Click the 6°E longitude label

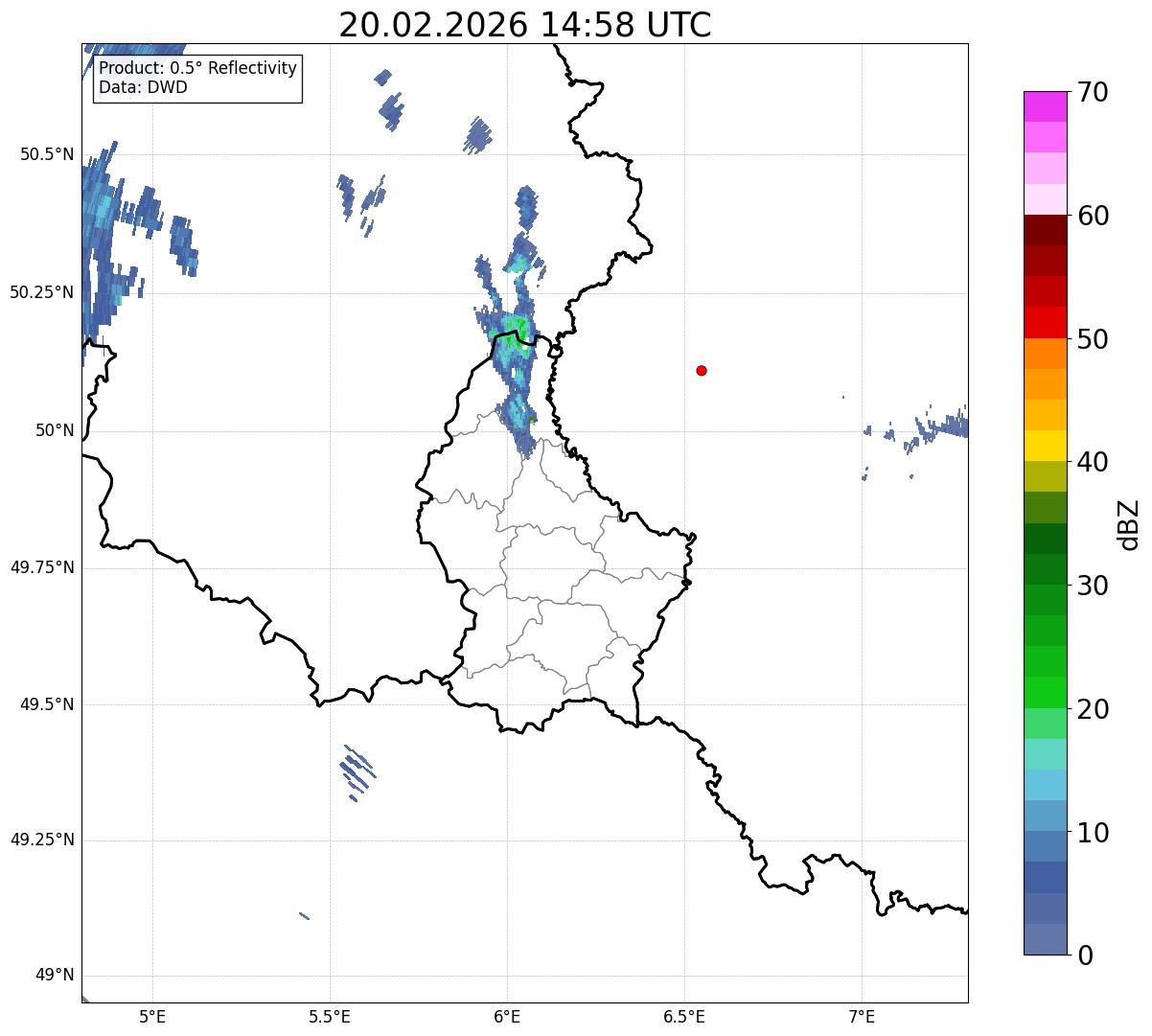pos(507,1016)
